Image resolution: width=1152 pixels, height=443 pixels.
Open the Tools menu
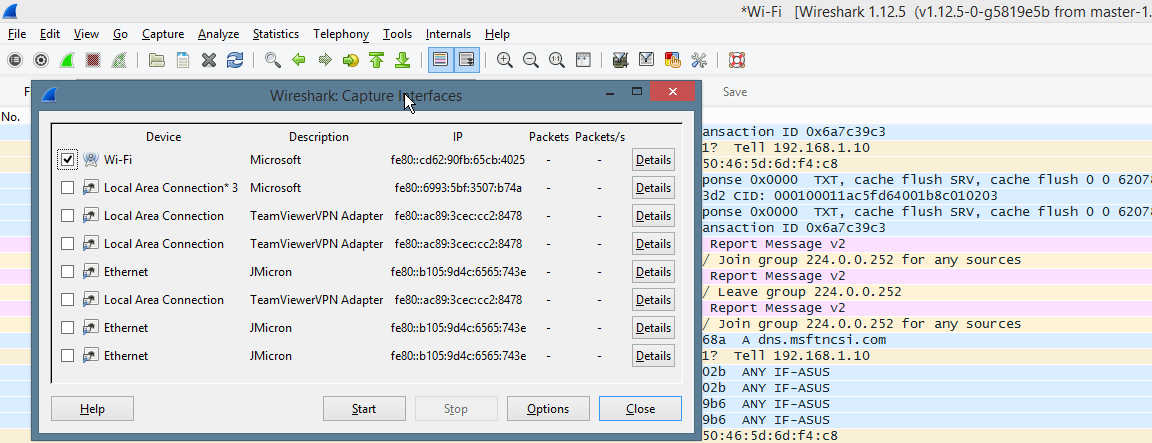pyautogui.click(x=397, y=34)
